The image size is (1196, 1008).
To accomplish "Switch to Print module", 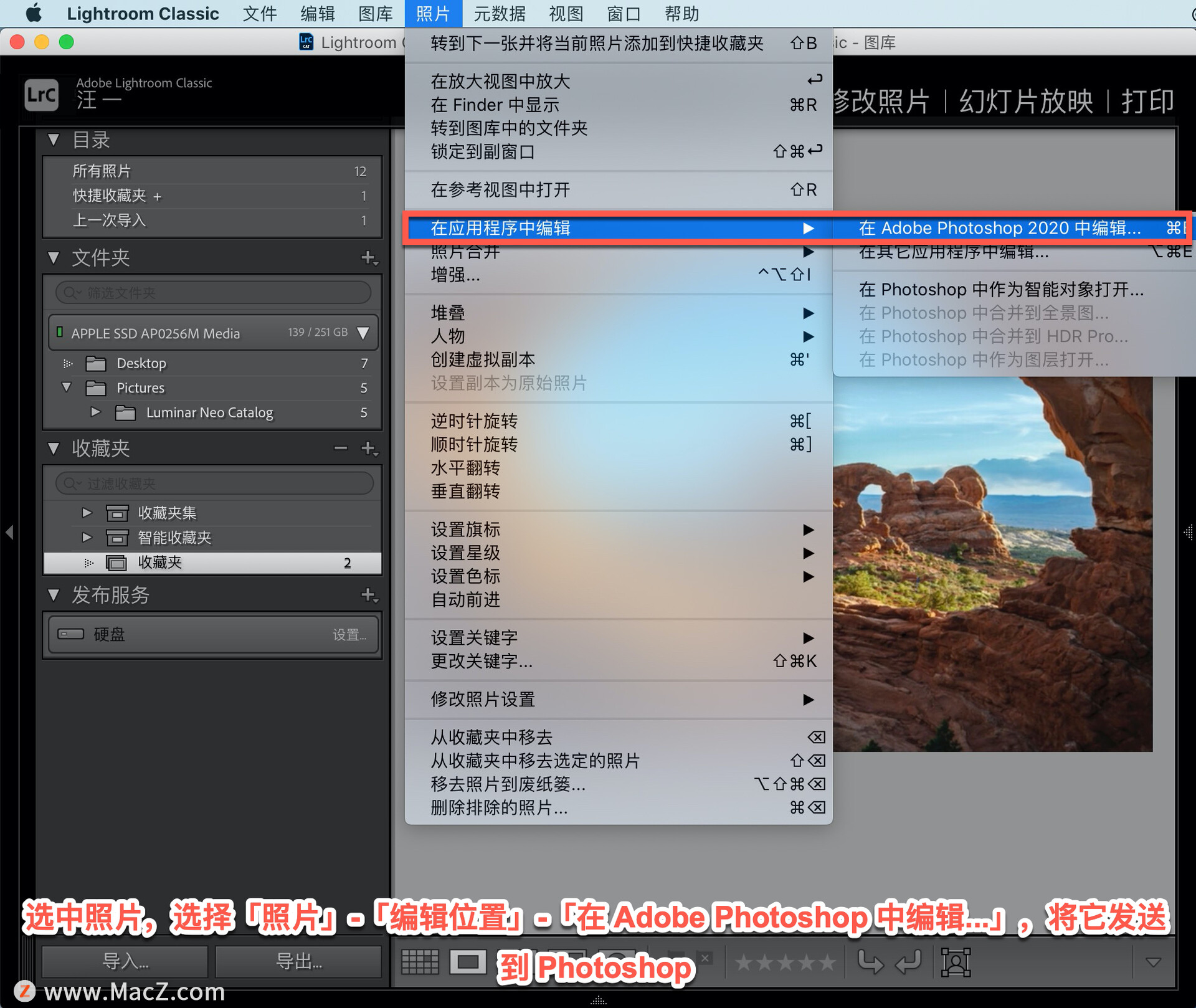I will pyautogui.click(x=1147, y=101).
